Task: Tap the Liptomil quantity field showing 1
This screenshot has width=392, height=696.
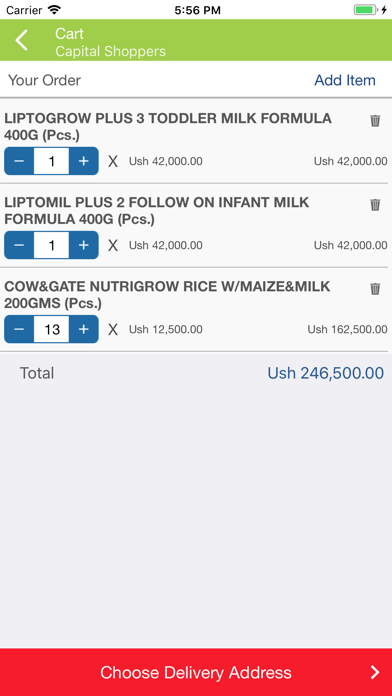Action: 51,245
